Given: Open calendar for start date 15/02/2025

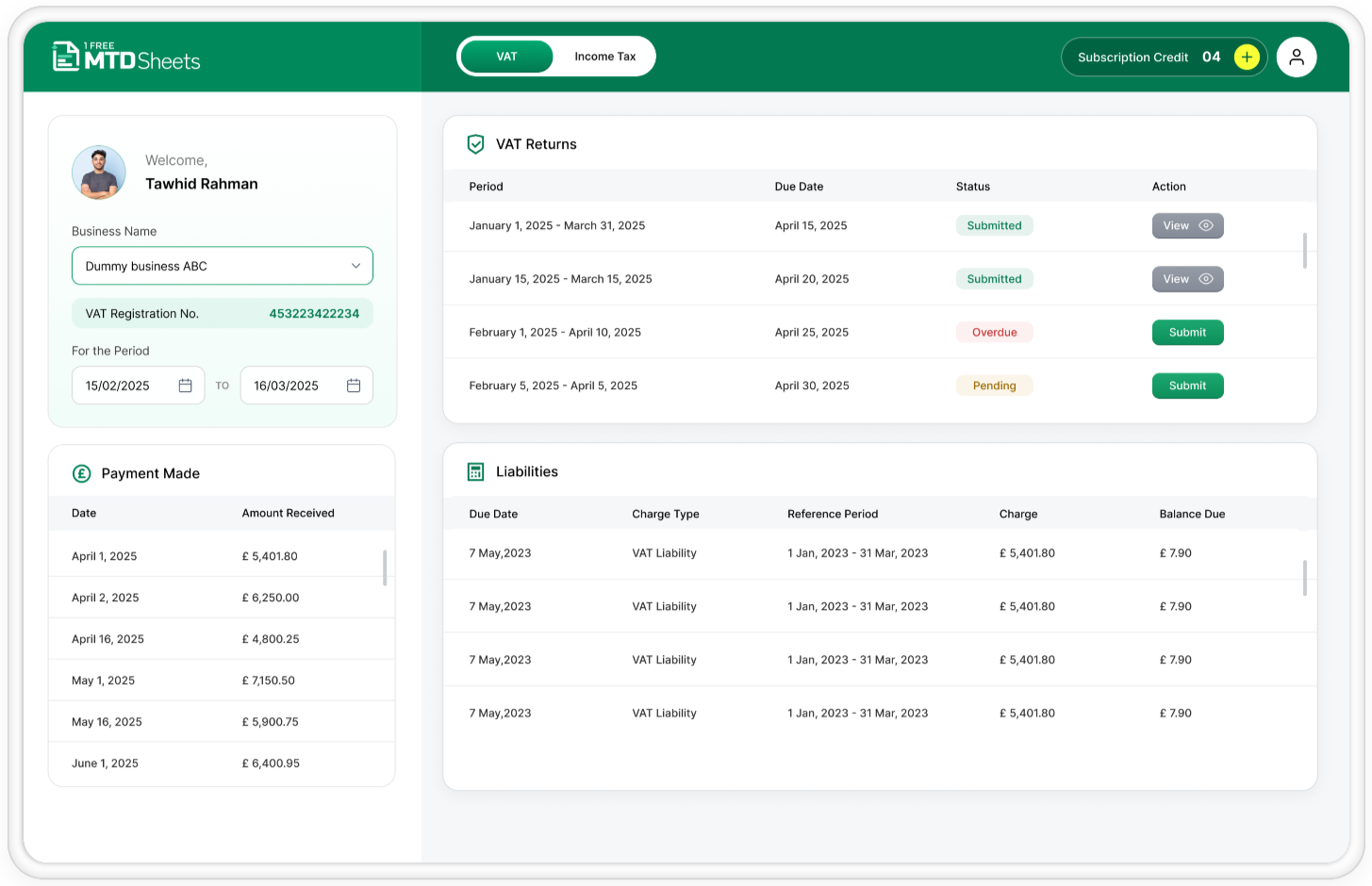Looking at the screenshot, I should click(x=185, y=386).
